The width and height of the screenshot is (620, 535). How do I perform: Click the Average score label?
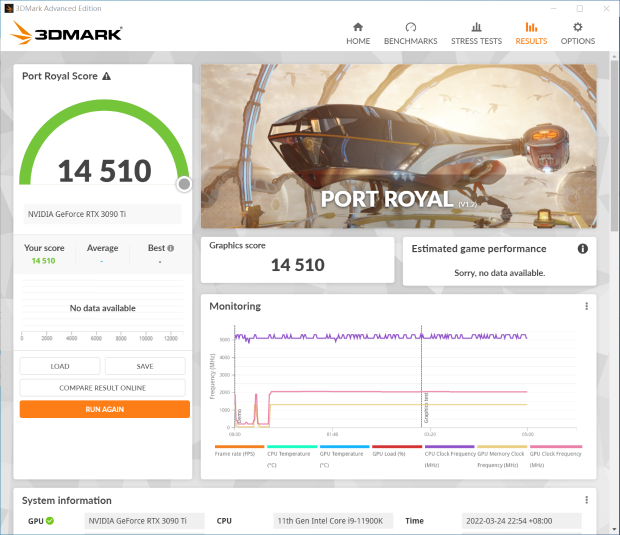[x=102, y=248]
